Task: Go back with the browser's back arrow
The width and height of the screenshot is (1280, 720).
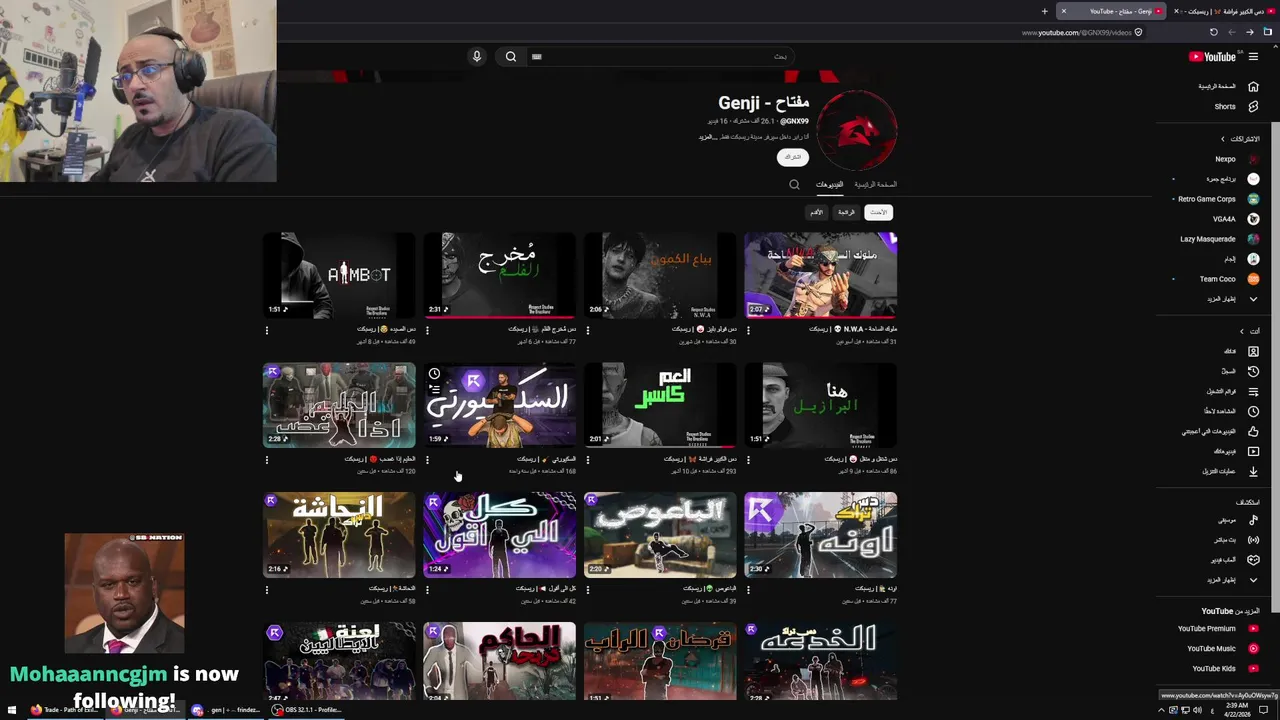Action: (x=1249, y=32)
